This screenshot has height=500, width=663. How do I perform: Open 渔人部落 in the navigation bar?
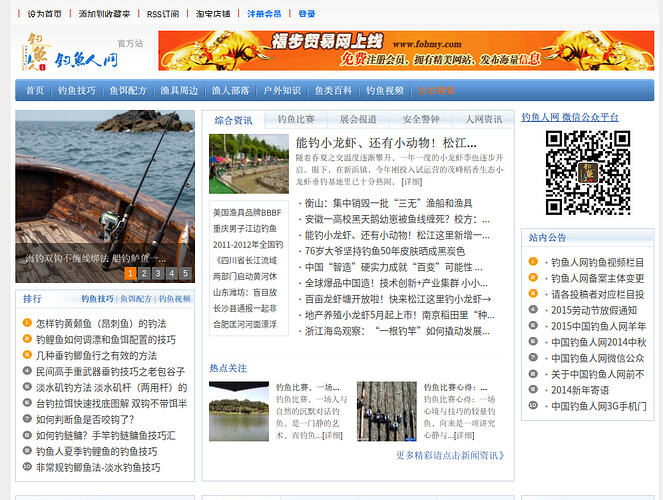click(230, 90)
